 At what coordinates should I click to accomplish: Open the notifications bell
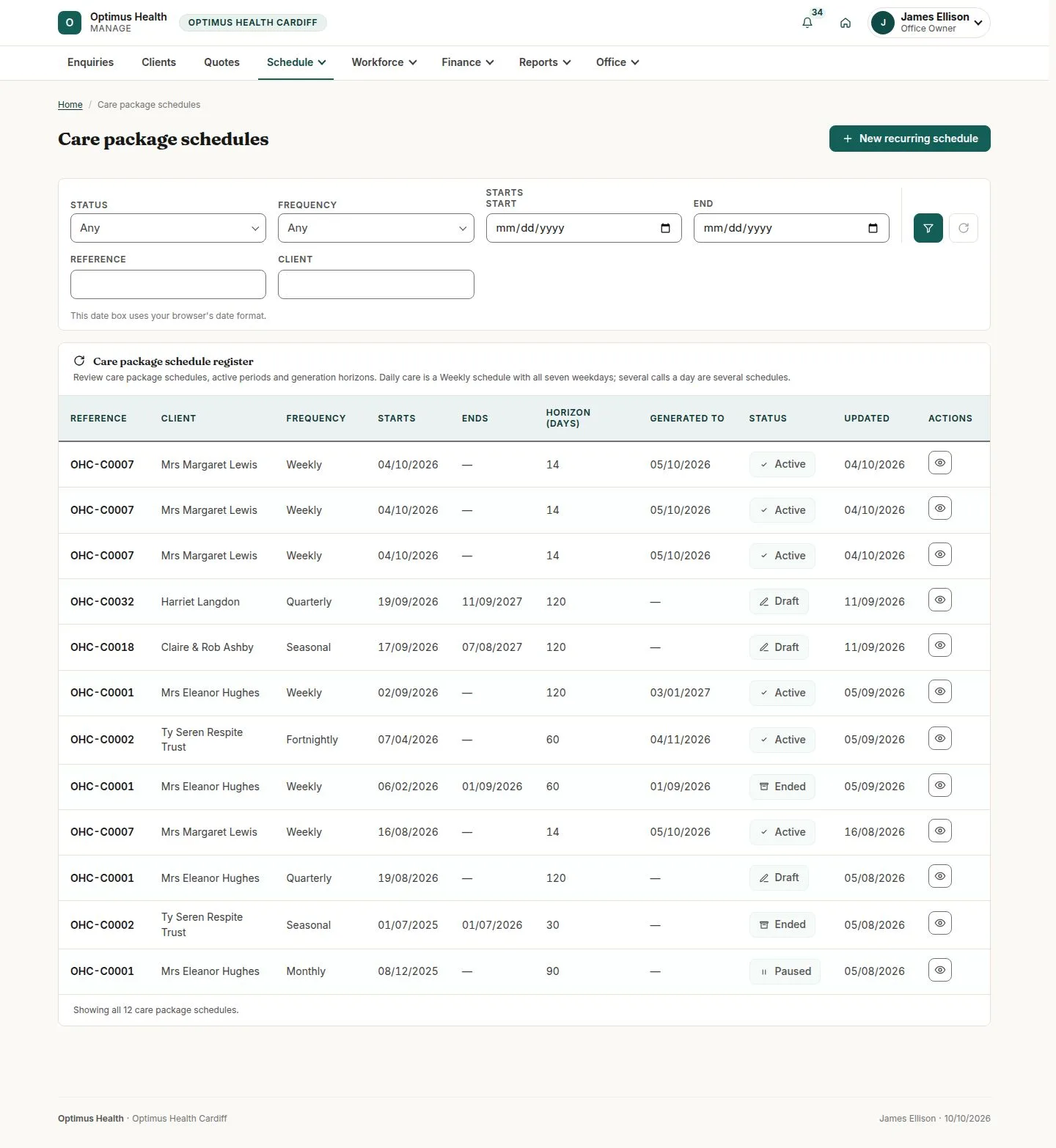(x=807, y=23)
